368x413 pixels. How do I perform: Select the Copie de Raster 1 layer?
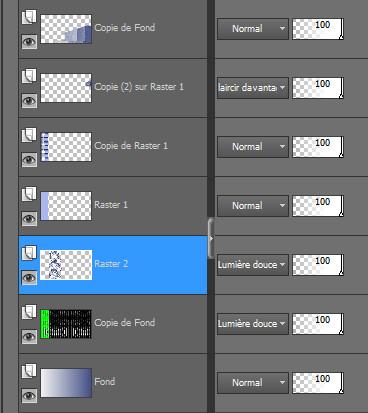coord(131,146)
